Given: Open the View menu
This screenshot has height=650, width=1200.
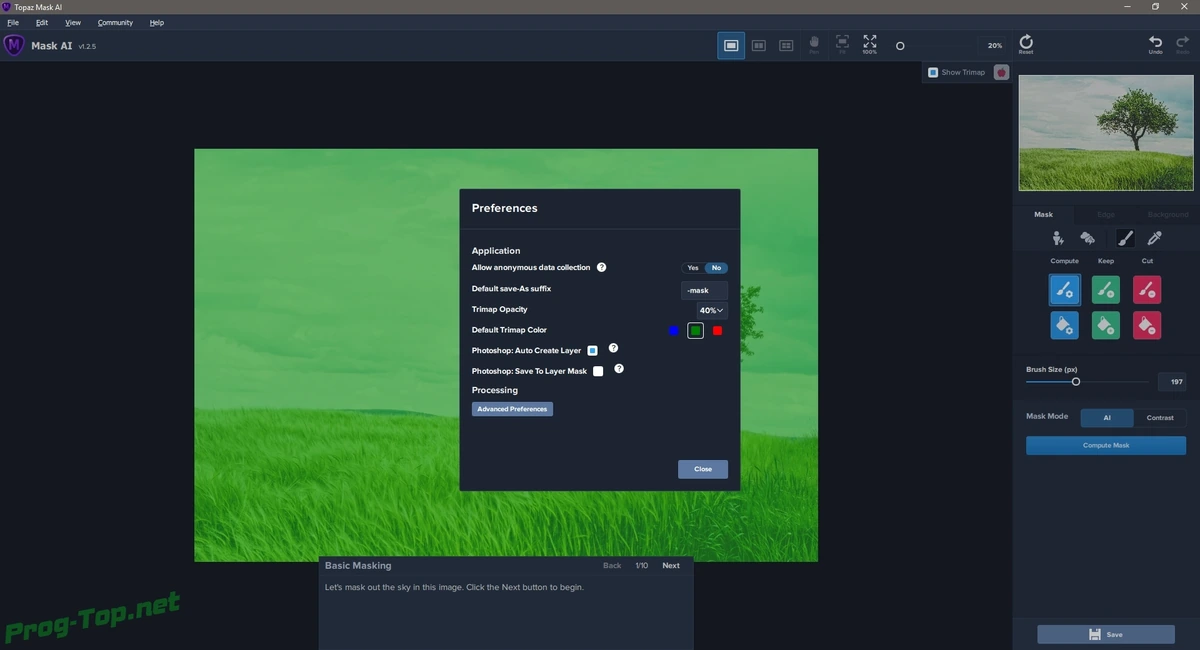Looking at the screenshot, I should pos(73,22).
